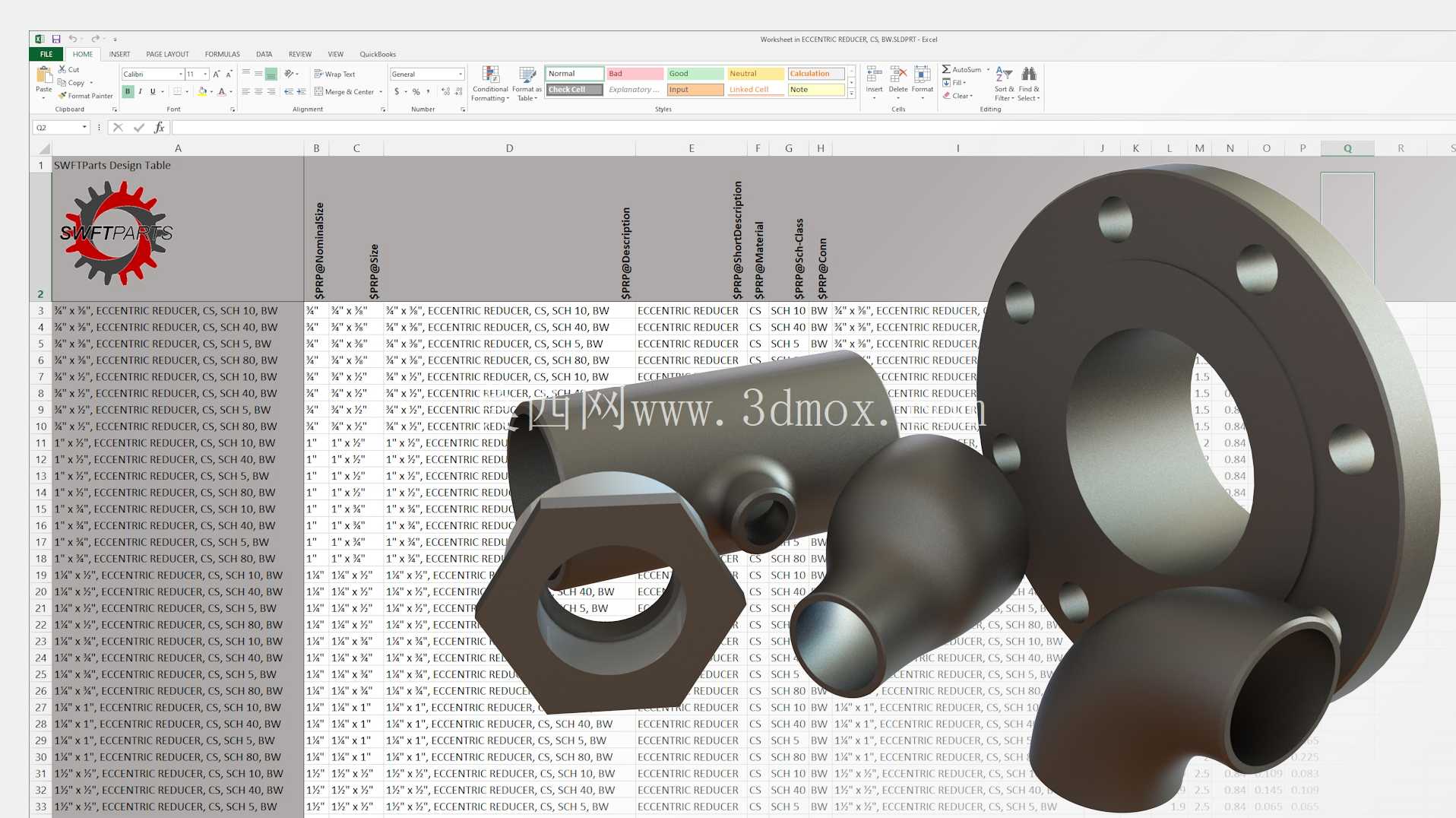Viewport: 1456px width, 818px height.
Task: Increase decimal places shown
Action: pos(445,91)
